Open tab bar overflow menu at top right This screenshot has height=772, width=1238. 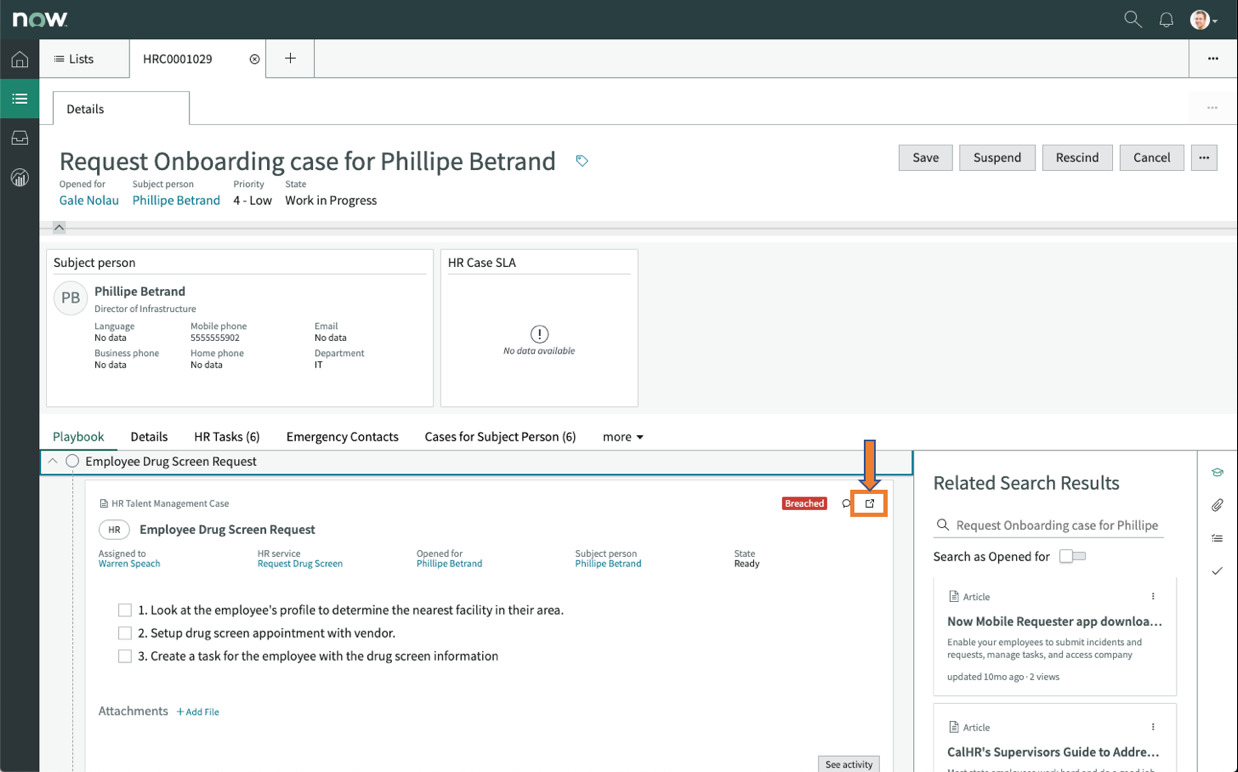click(1213, 59)
